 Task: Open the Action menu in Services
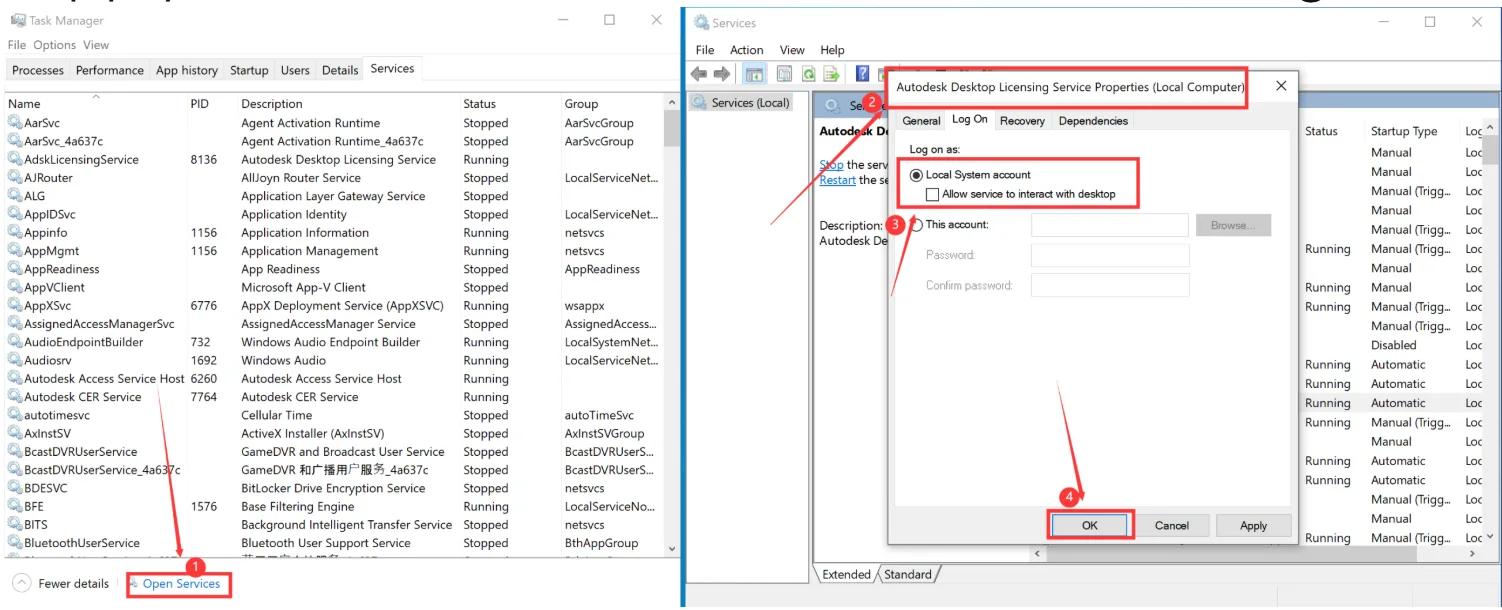pos(746,50)
